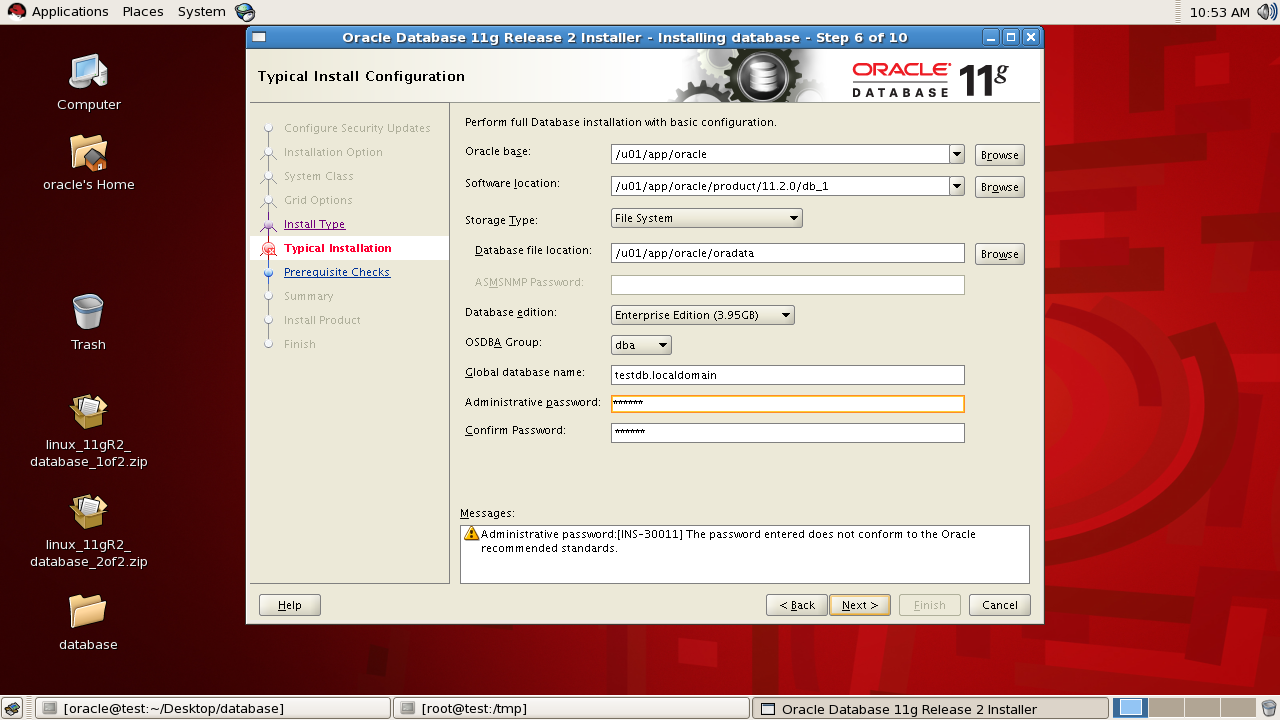Click the Cancel button
1280x720 pixels.
[1000, 605]
